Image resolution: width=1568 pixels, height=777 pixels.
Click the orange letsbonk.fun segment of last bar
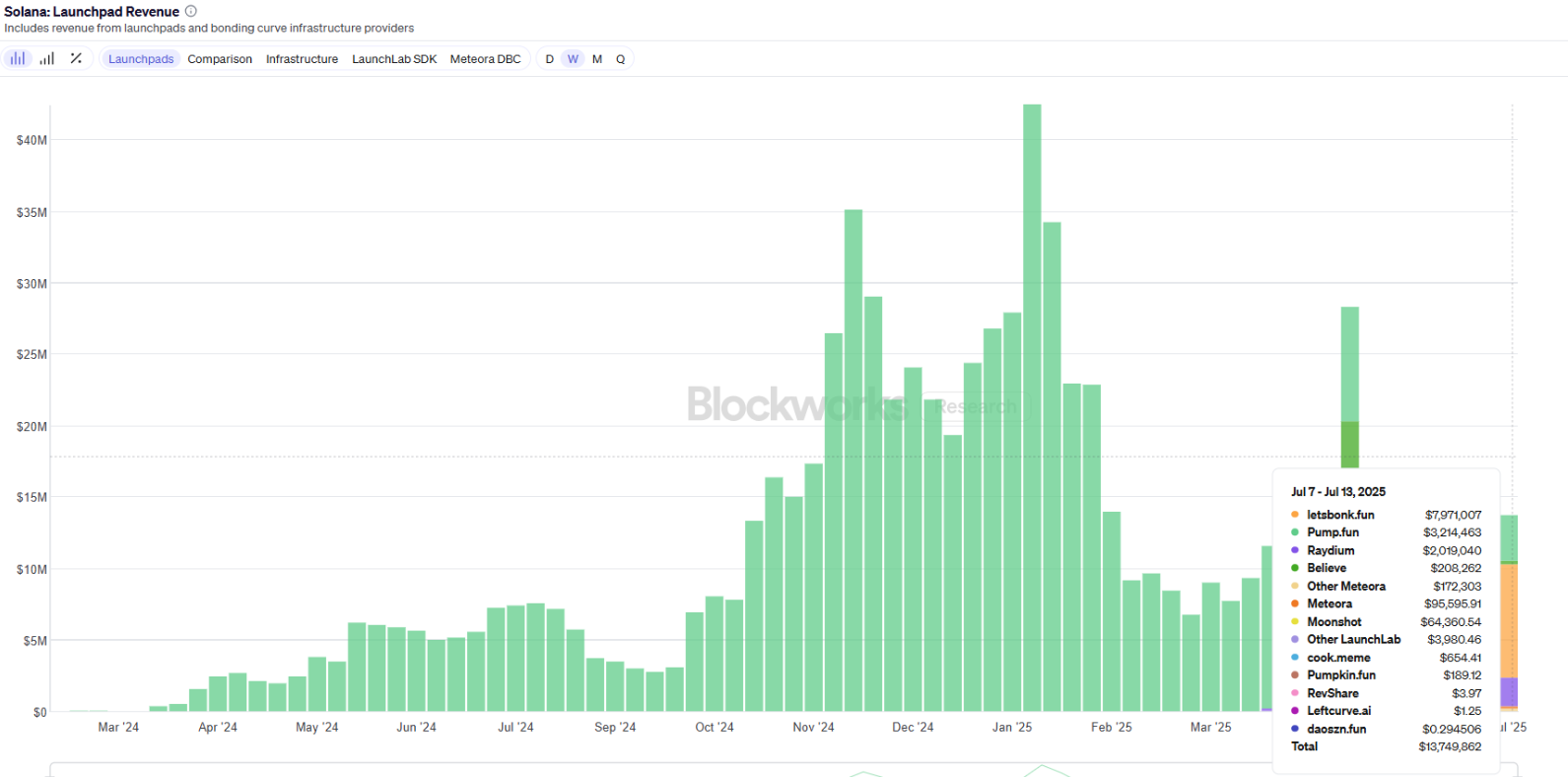tap(1509, 620)
